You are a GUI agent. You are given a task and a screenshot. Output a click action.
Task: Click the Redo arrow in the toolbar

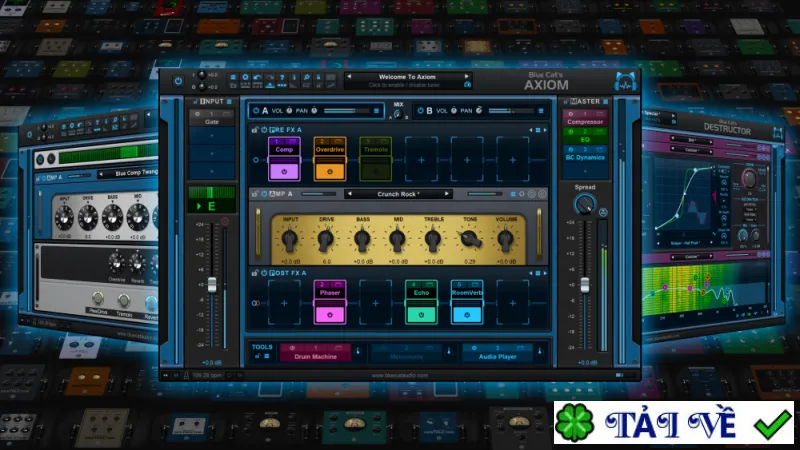point(270,78)
